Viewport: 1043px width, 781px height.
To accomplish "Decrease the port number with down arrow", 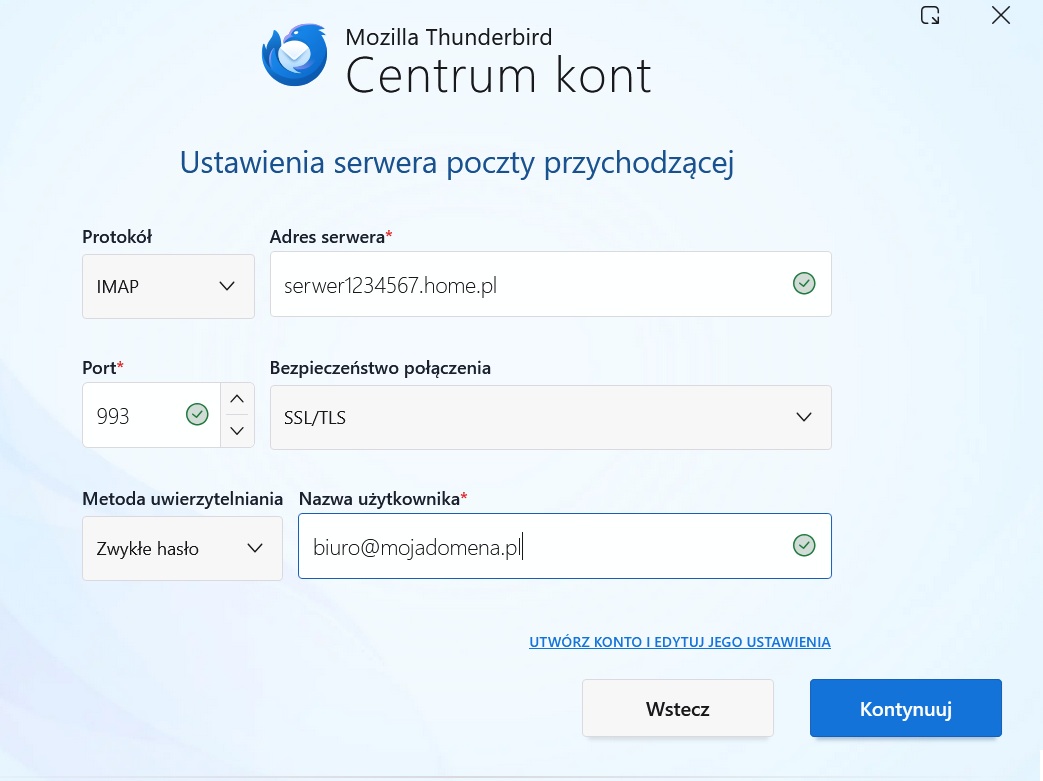I will (237, 430).
